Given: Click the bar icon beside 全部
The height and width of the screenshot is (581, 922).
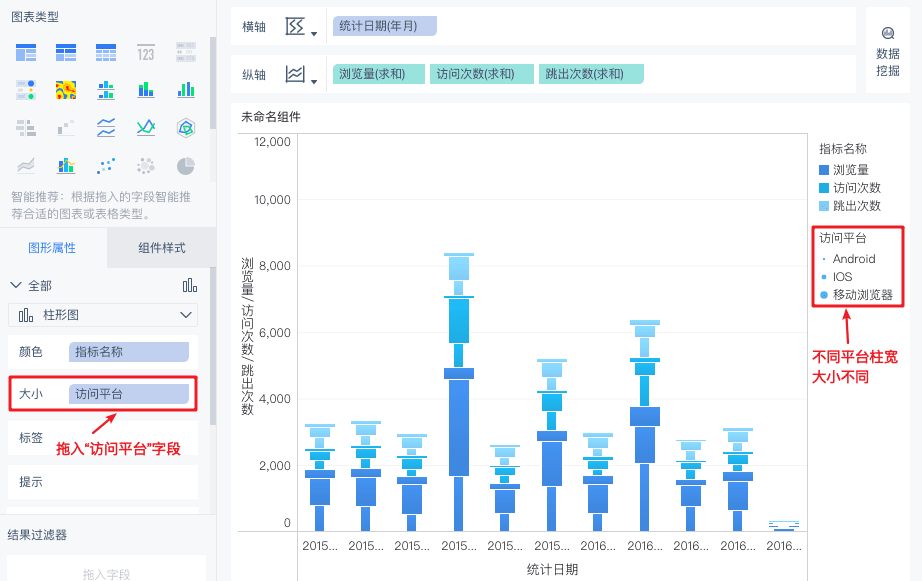Looking at the screenshot, I should (x=190, y=286).
